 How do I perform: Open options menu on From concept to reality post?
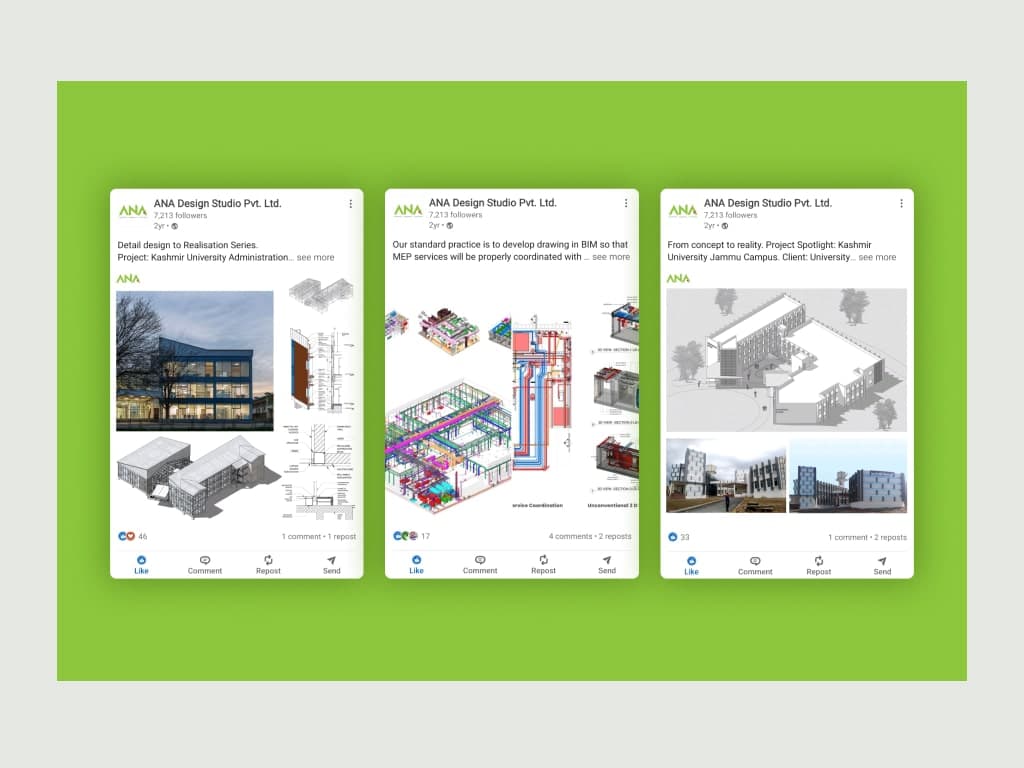pyautogui.click(x=901, y=203)
